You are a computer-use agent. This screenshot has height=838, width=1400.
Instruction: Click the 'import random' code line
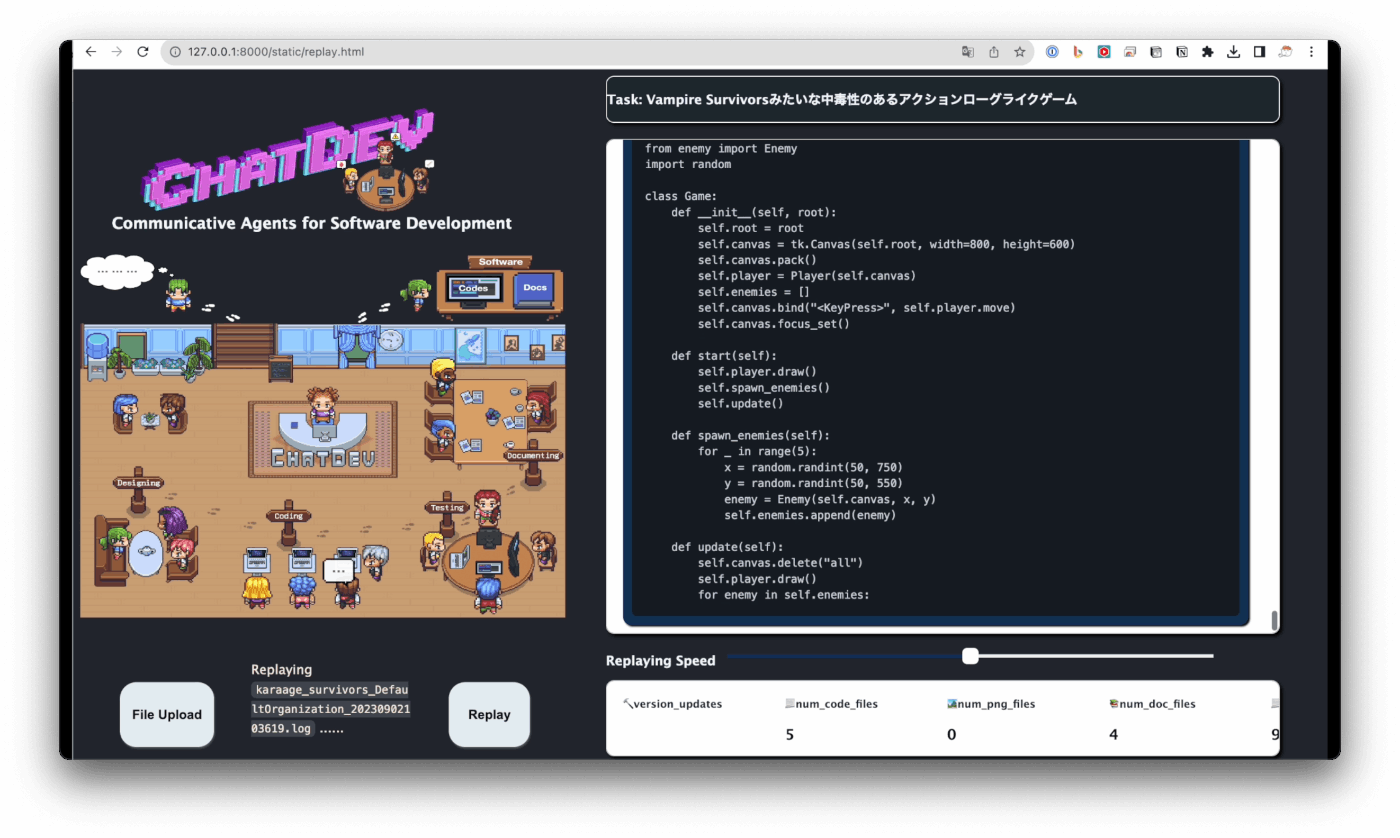click(x=688, y=164)
